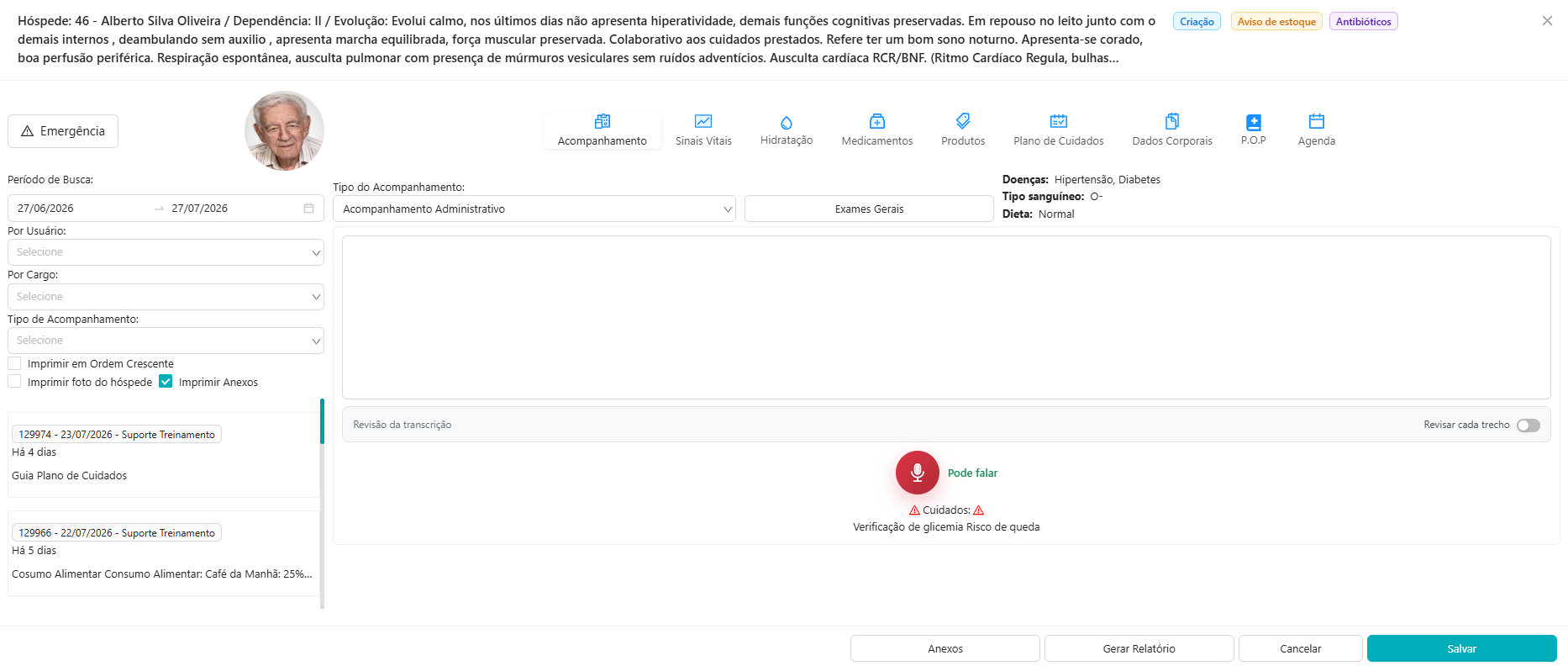The width and height of the screenshot is (1568, 666).
Task: Click the Salvar button
Action: pyautogui.click(x=1462, y=648)
